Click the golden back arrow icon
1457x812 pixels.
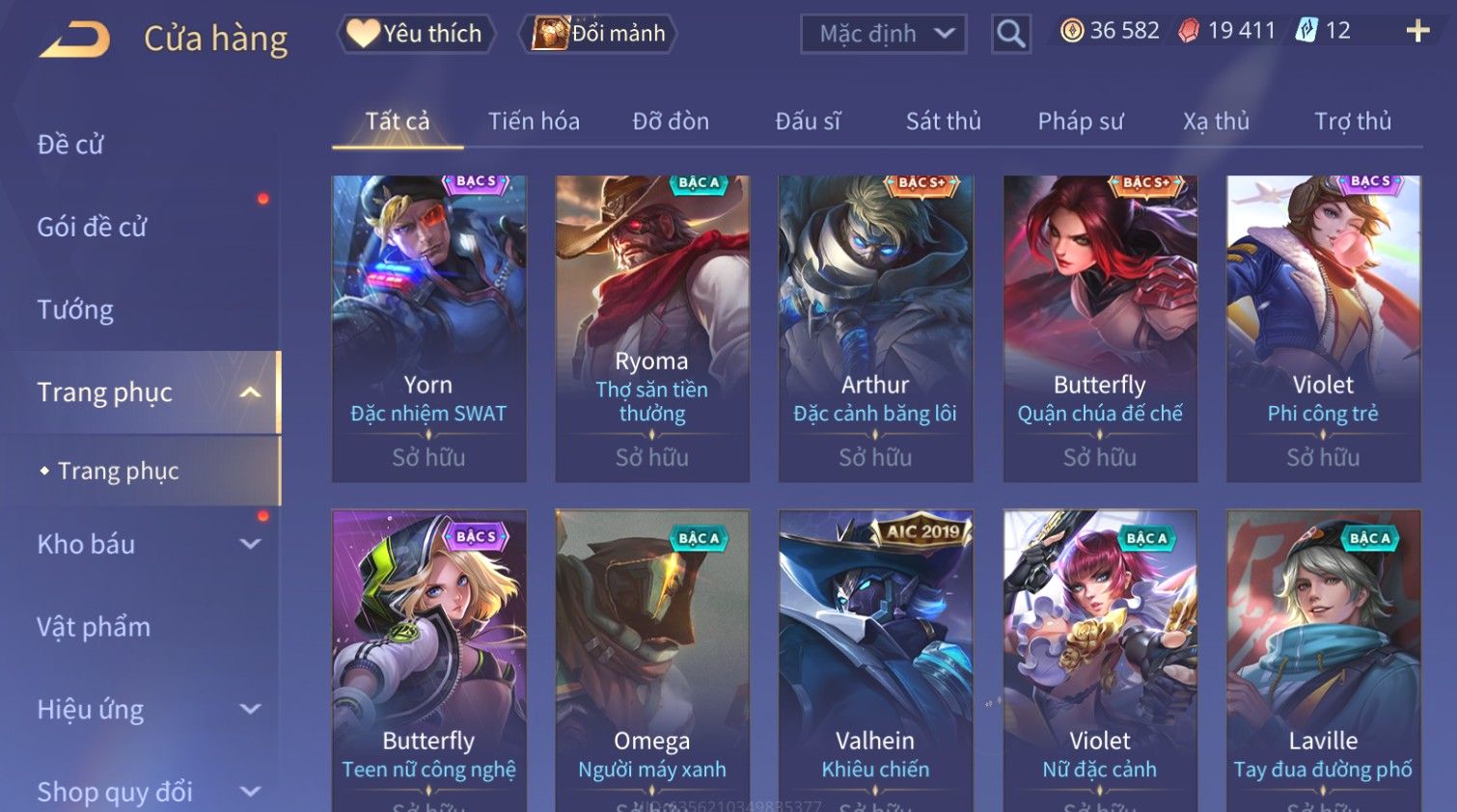pos(75,40)
